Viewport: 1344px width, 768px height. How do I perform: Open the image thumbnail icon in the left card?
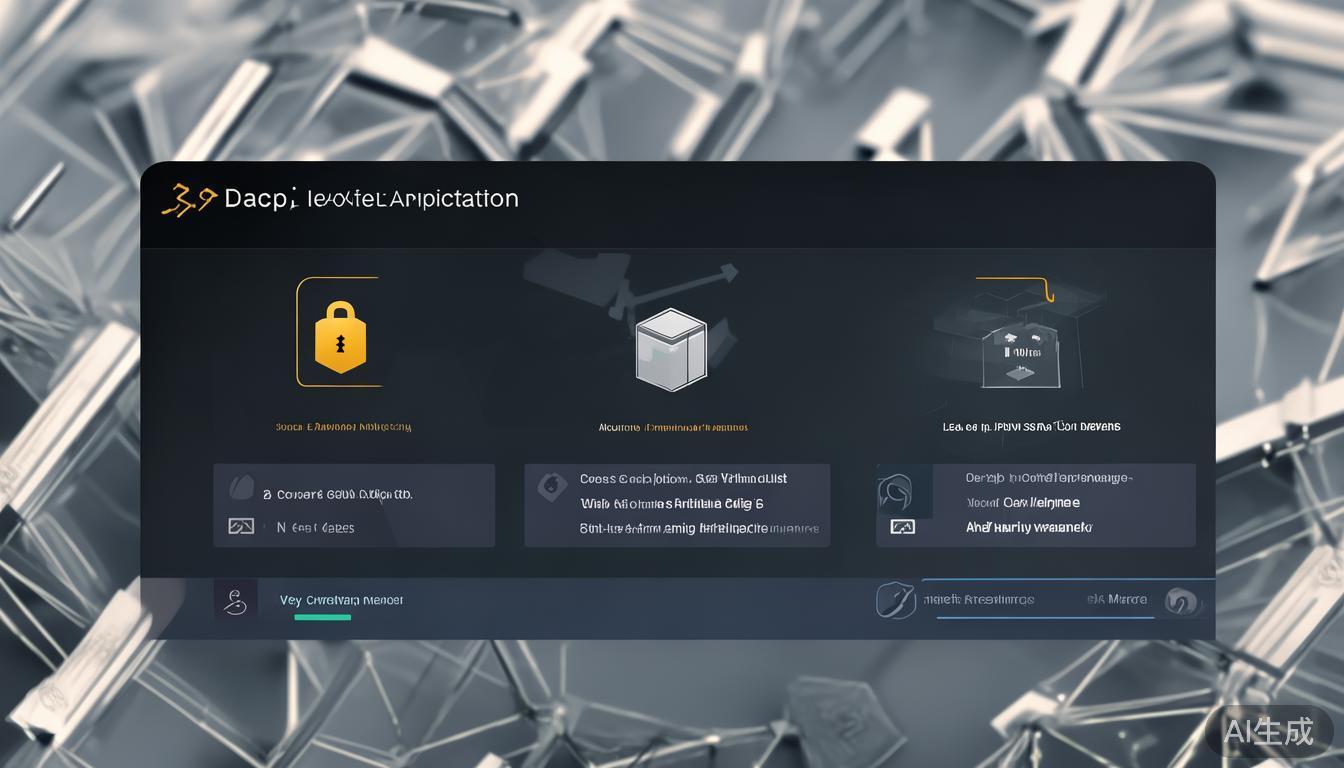click(240, 526)
